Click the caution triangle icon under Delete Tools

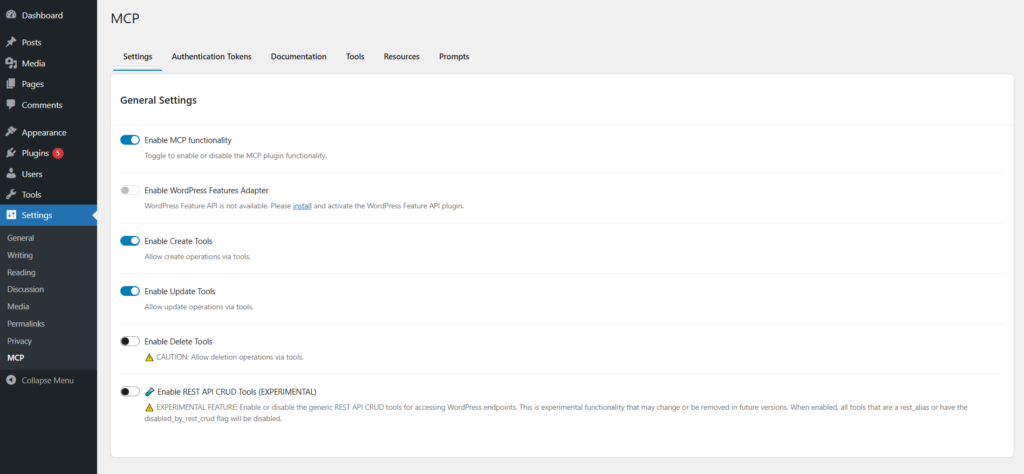(150, 357)
